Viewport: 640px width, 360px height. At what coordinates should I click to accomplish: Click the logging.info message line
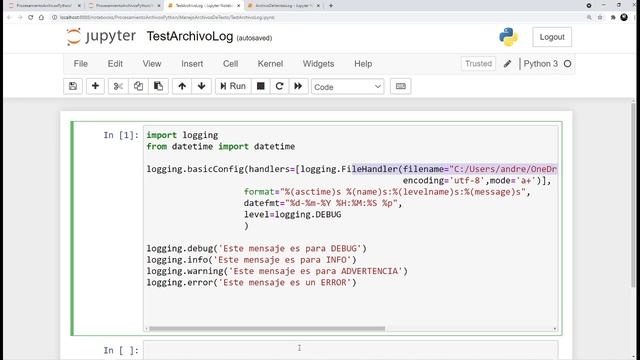click(x=251, y=260)
